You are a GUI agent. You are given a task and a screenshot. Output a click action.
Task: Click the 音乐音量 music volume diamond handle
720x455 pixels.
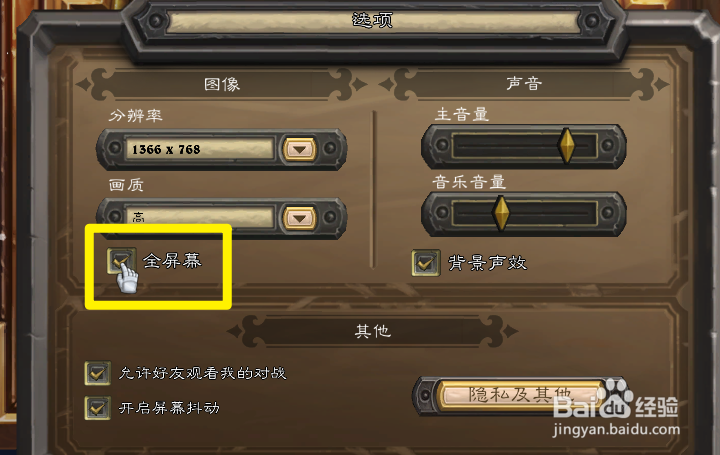point(501,213)
